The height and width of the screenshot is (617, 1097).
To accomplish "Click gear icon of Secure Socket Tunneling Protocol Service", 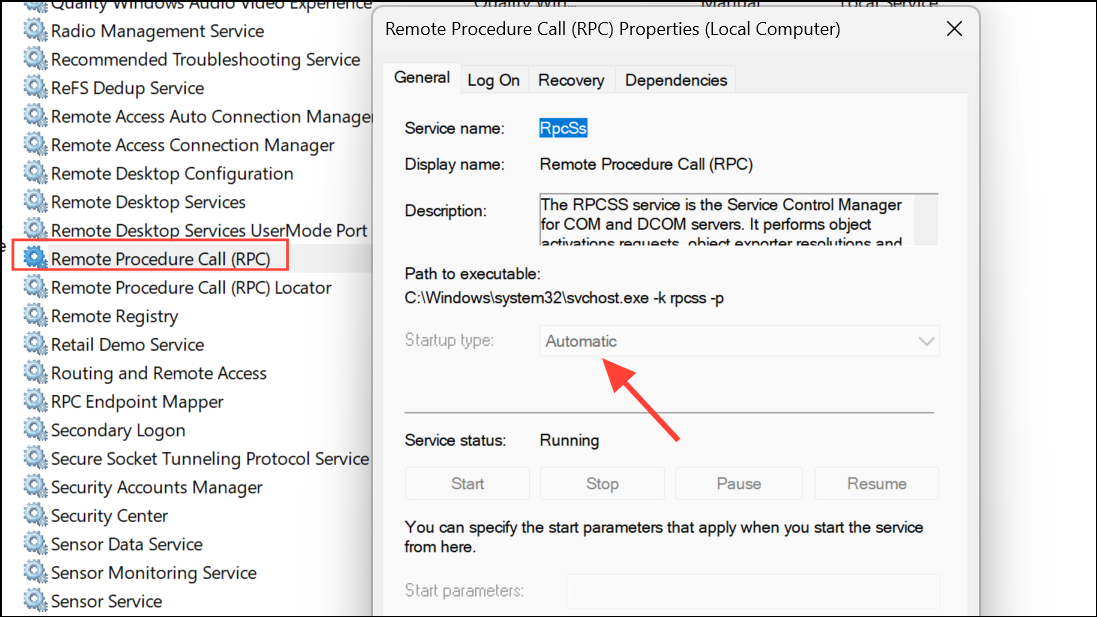I will [34, 458].
